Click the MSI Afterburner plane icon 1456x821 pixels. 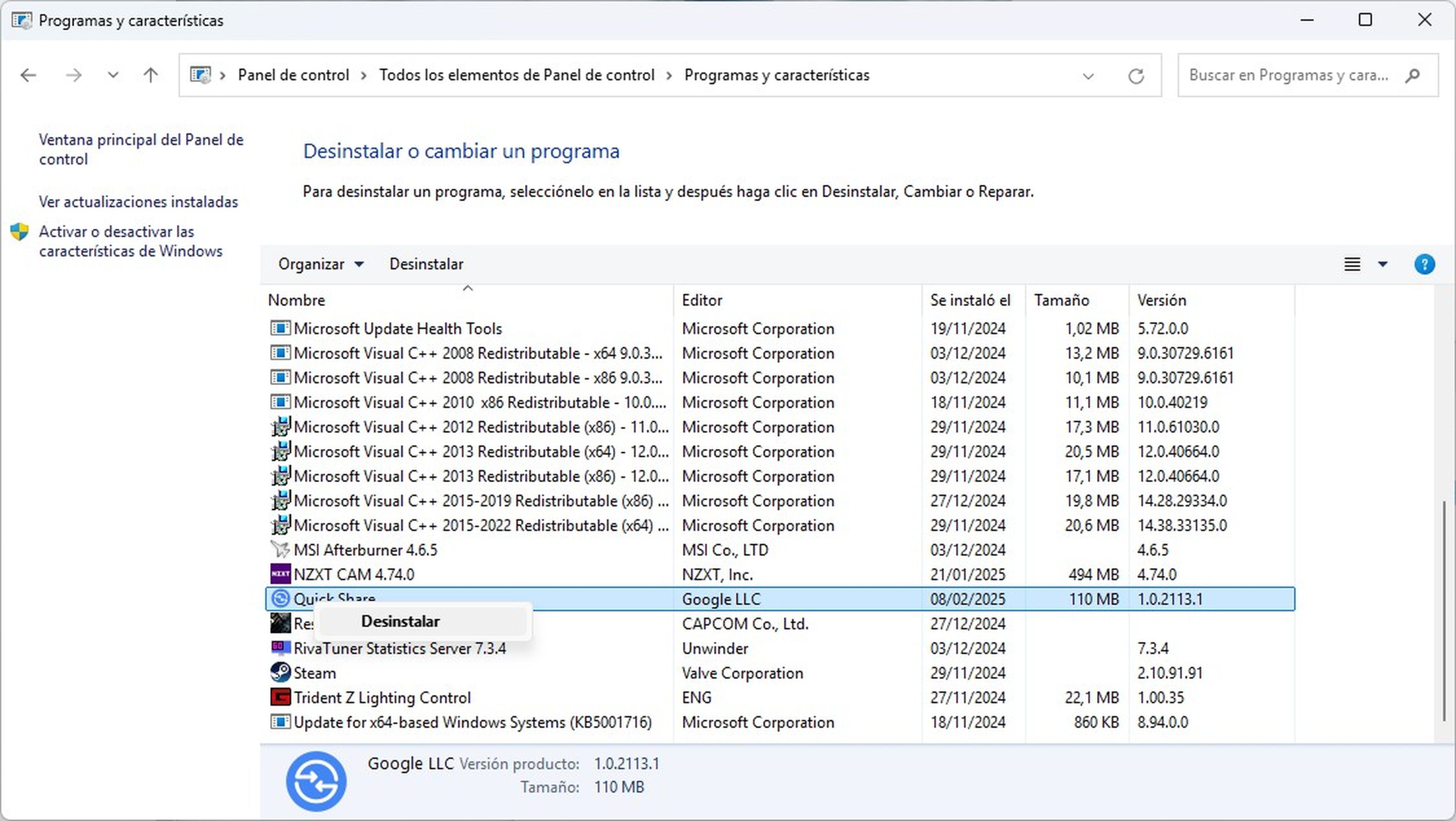(280, 549)
